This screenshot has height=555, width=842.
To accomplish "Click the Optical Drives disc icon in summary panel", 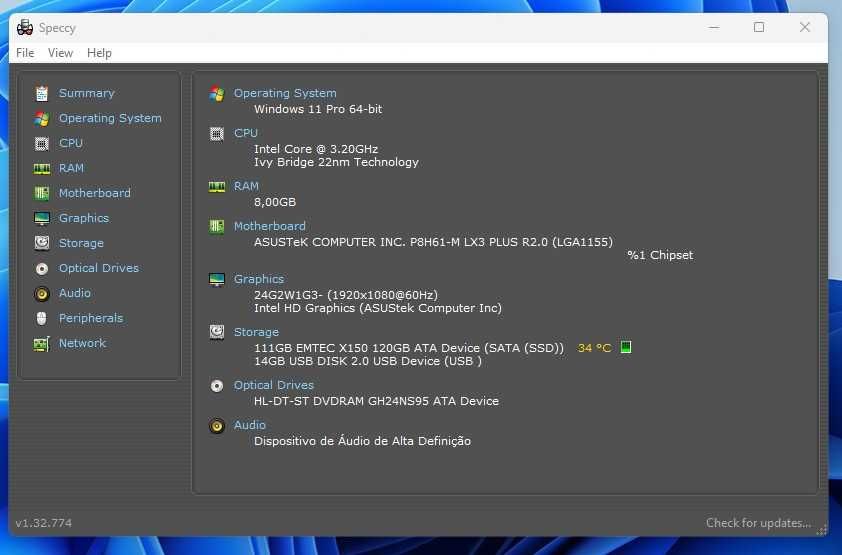I will pyautogui.click(x=217, y=385).
